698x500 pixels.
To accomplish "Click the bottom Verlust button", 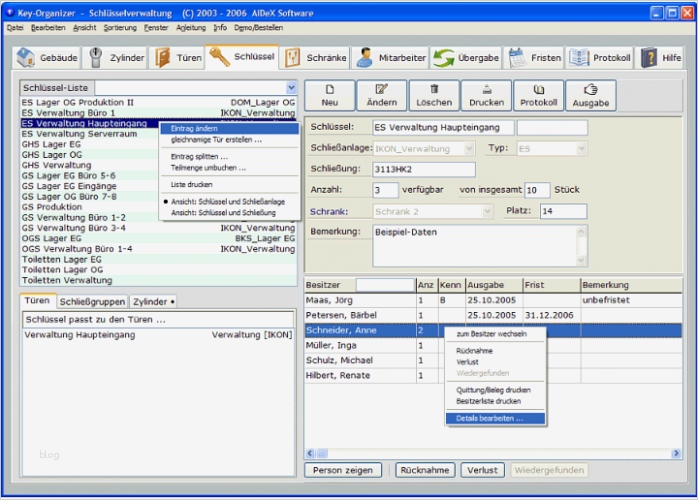I will point(483,471).
